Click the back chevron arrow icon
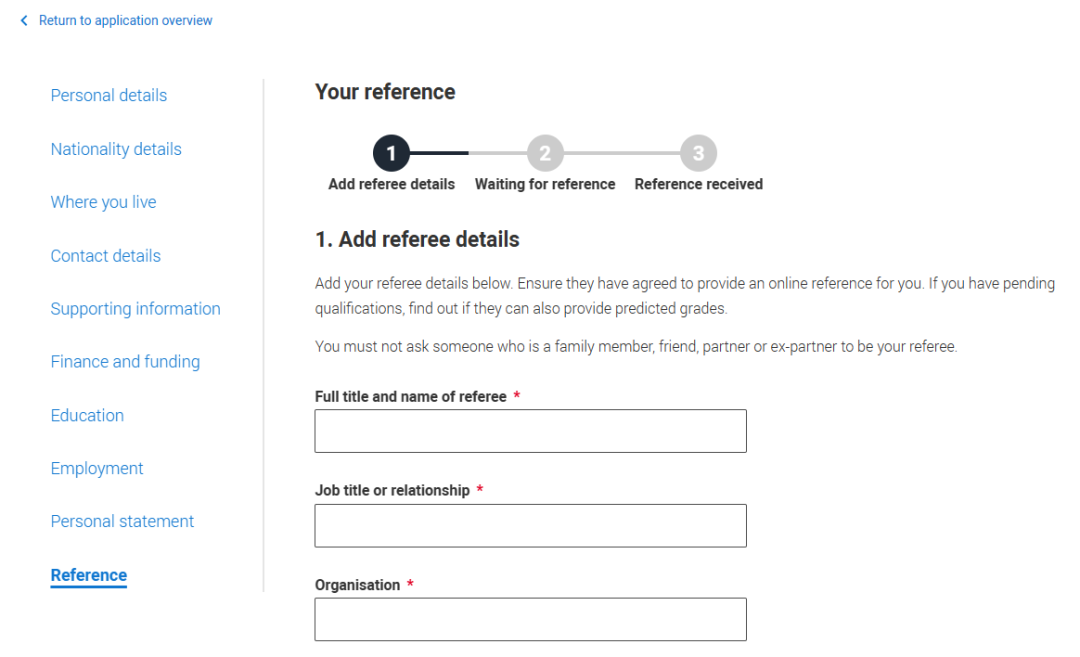1080x657 pixels. 24,21
